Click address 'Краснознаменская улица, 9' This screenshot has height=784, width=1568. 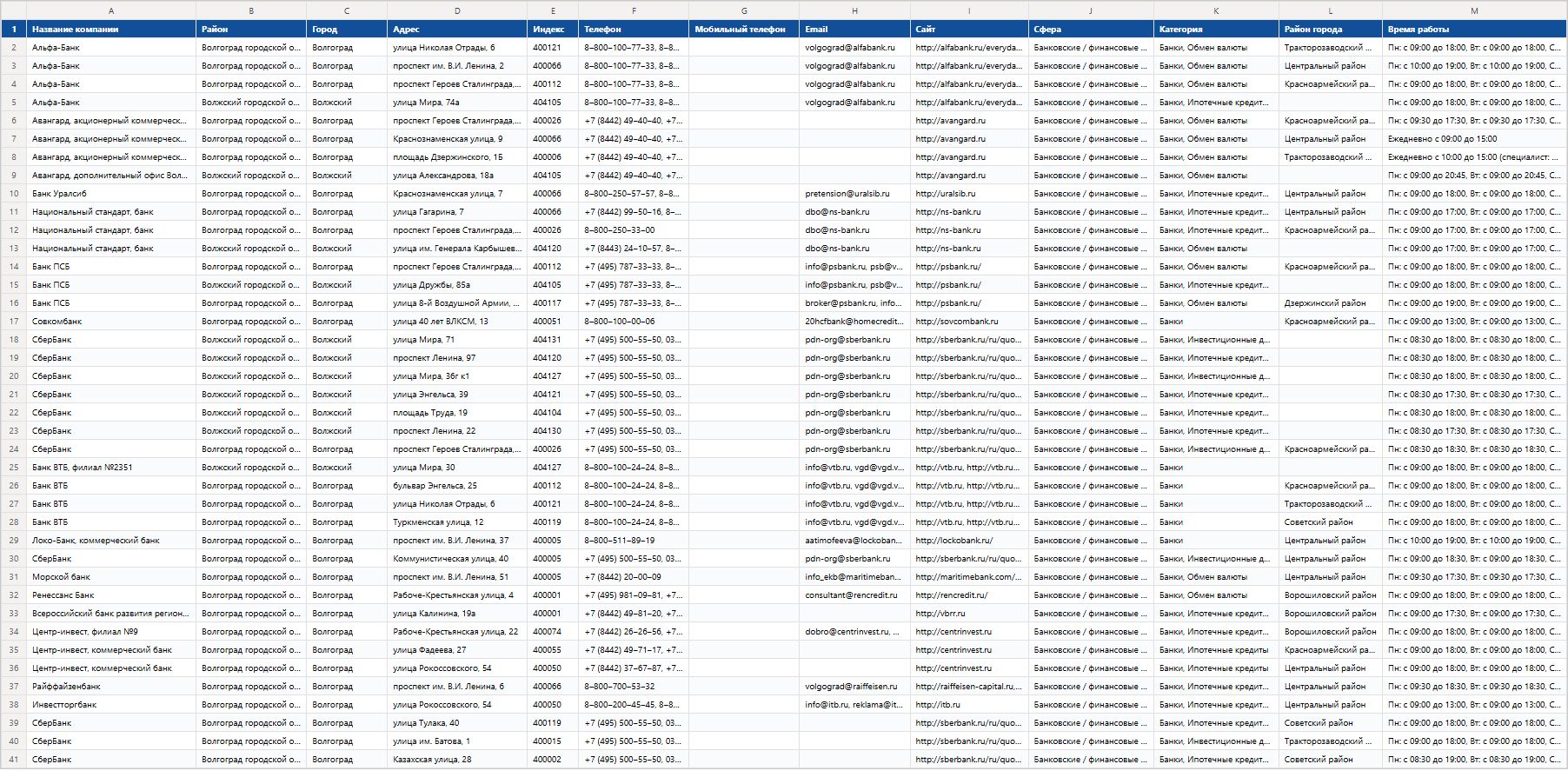point(457,139)
